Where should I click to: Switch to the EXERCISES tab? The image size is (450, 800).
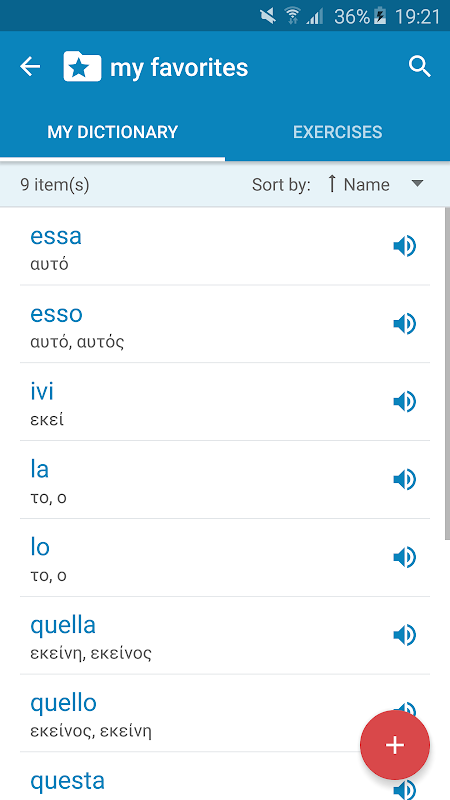click(338, 132)
